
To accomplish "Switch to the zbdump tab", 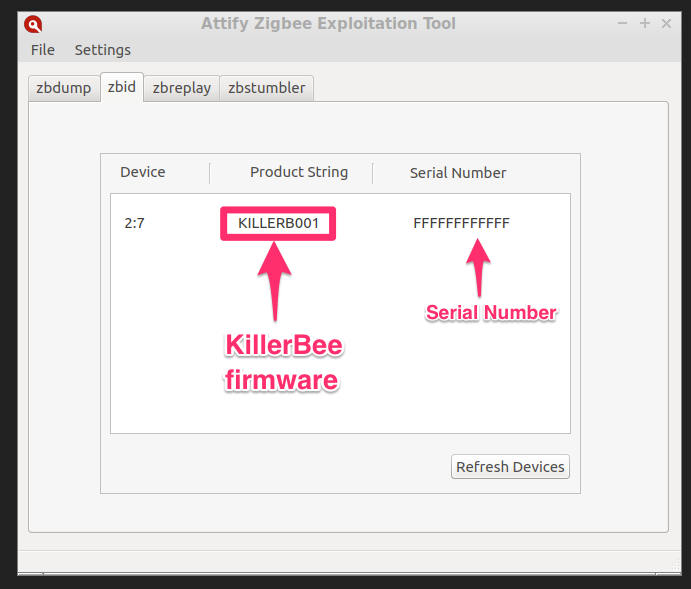I will tap(64, 88).
